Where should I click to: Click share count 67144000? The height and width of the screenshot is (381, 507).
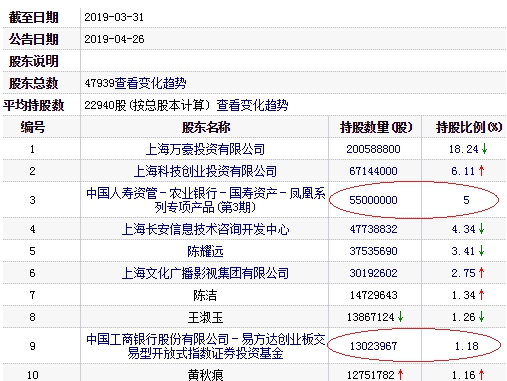[373, 171]
